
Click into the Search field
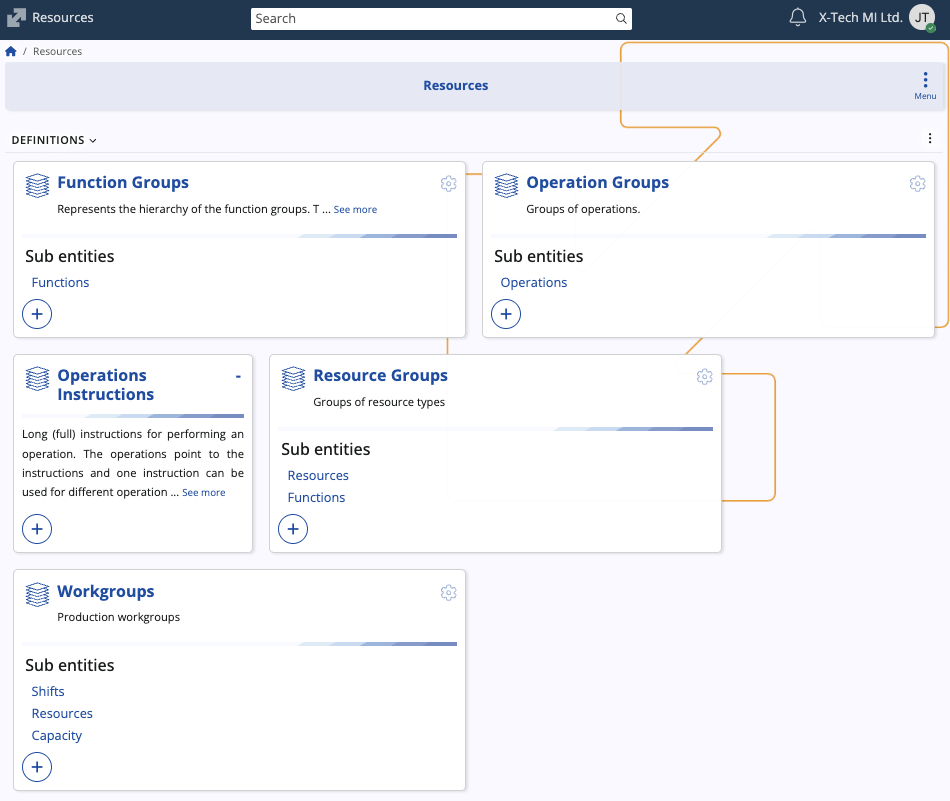point(432,19)
